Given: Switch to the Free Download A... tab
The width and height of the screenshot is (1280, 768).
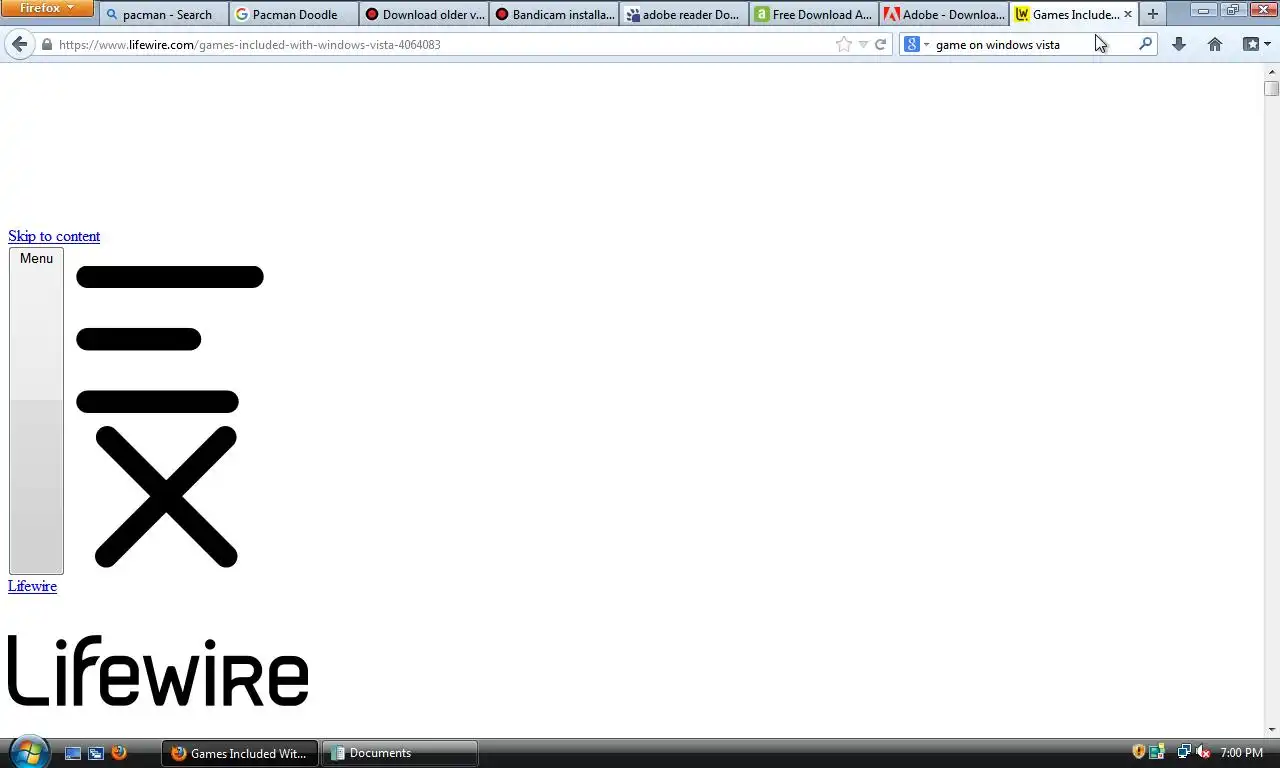Looking at the screenshot, I should [x=814, y=14].
